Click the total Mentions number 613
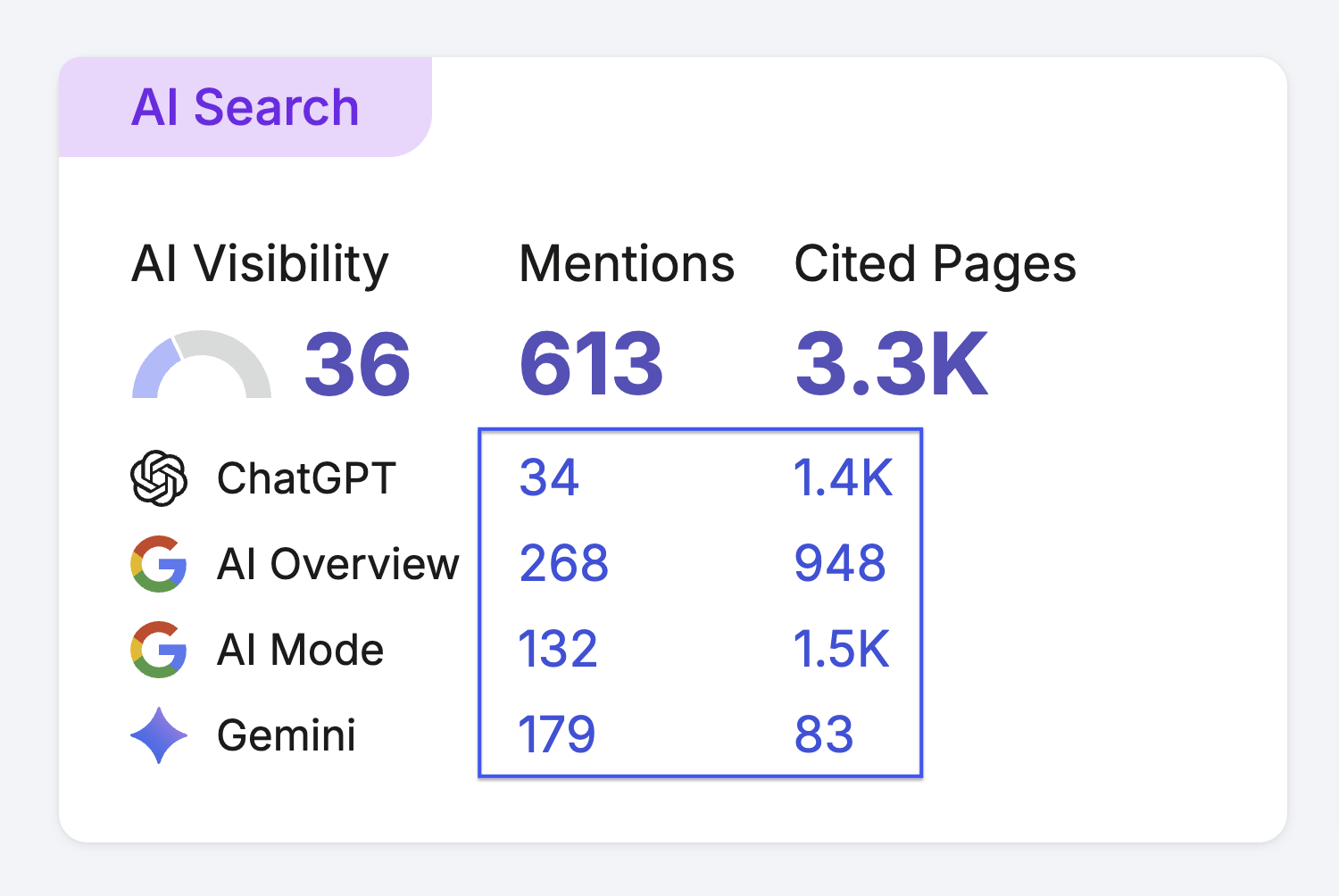This screenshot has height=896, width=1339. pos(592,364)
